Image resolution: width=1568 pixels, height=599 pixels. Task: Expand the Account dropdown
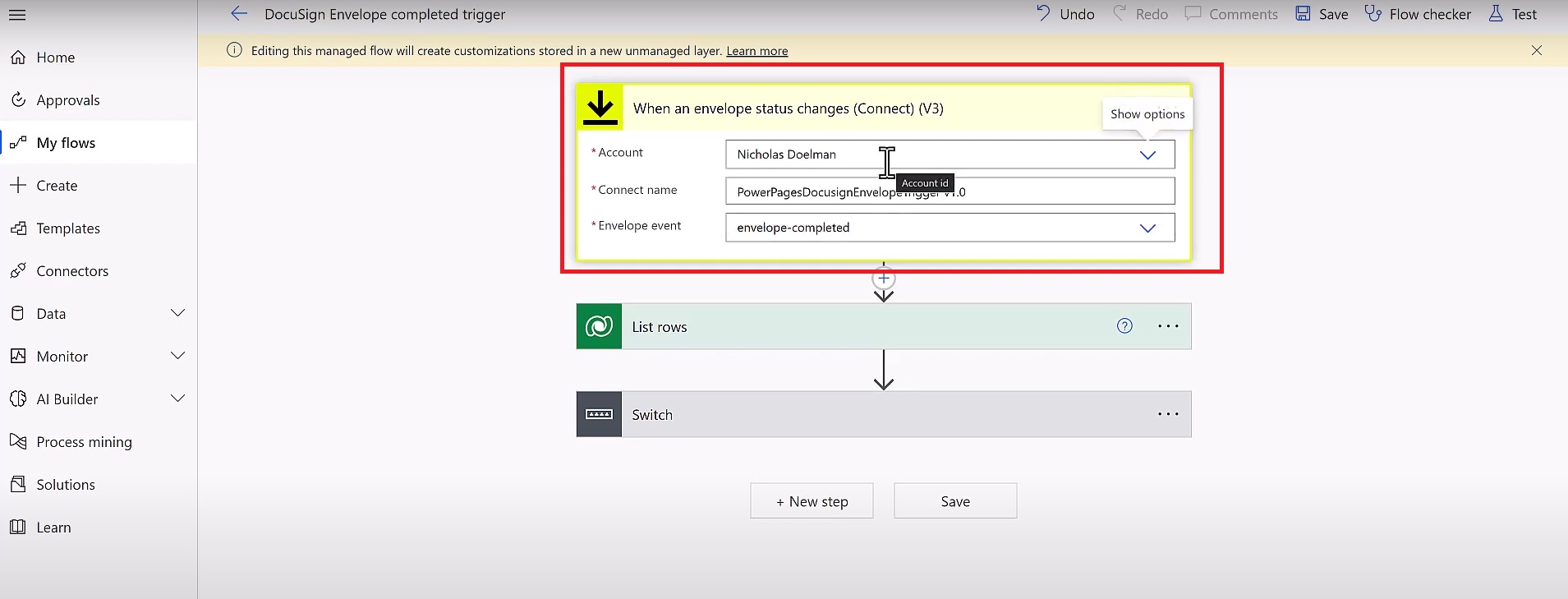tap(1147, 154)
